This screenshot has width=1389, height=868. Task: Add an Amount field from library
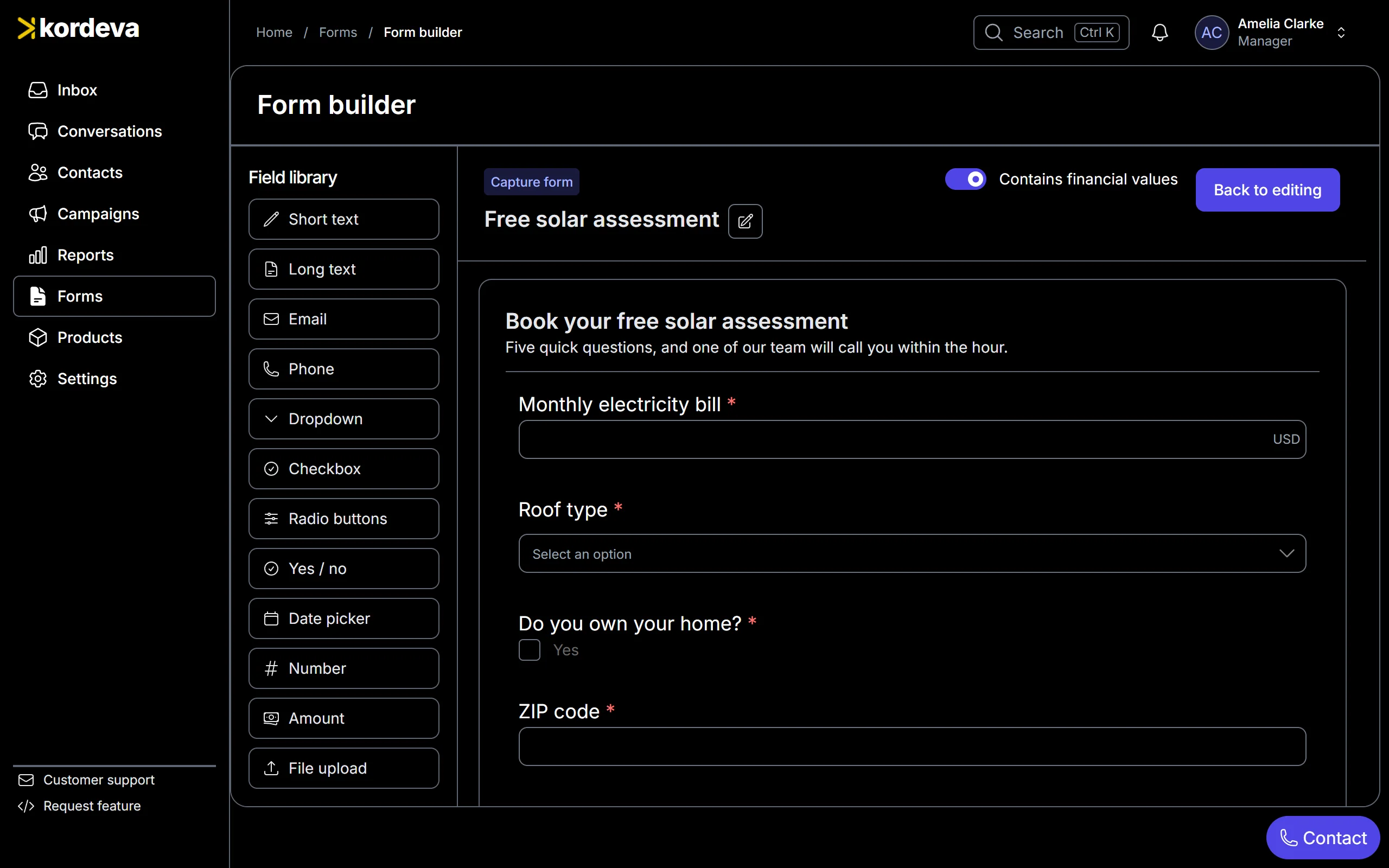344,718
